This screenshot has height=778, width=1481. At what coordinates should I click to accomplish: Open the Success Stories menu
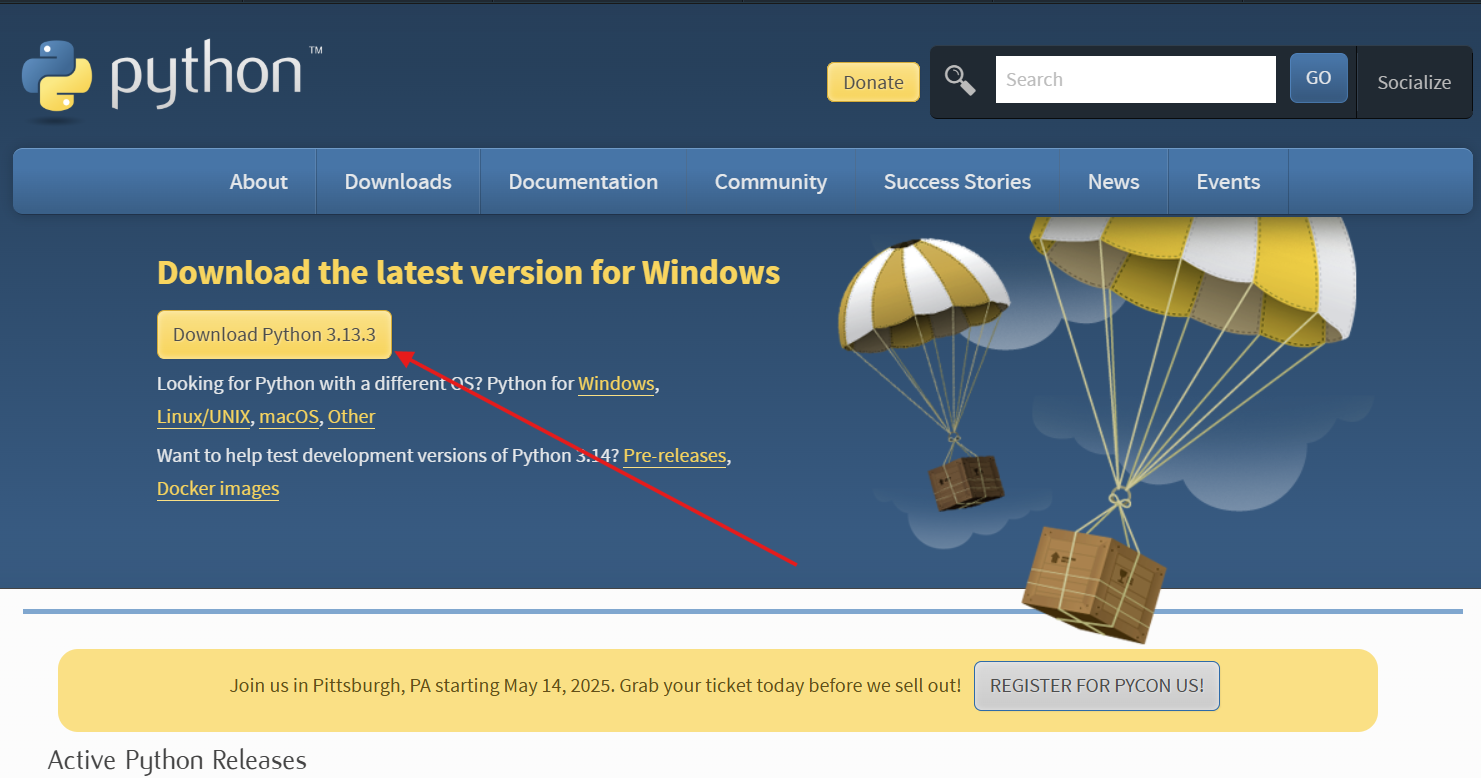(x=957, y=181)
